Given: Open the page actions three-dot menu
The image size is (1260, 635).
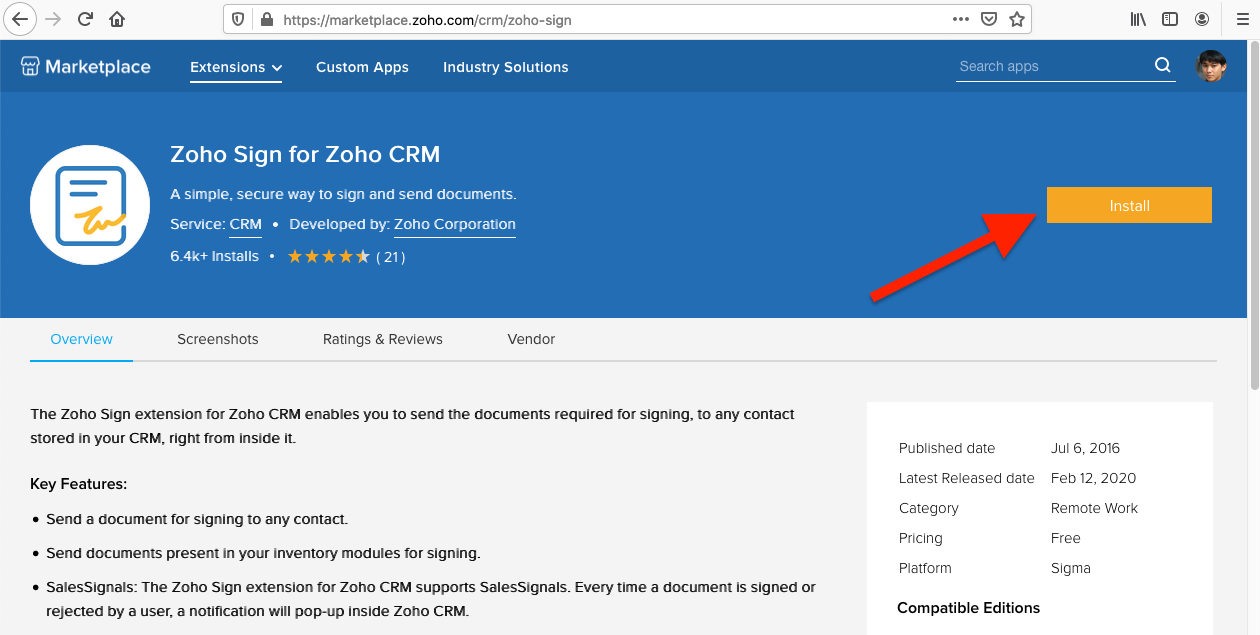Looking at the screenshot, I should point(961,19).
